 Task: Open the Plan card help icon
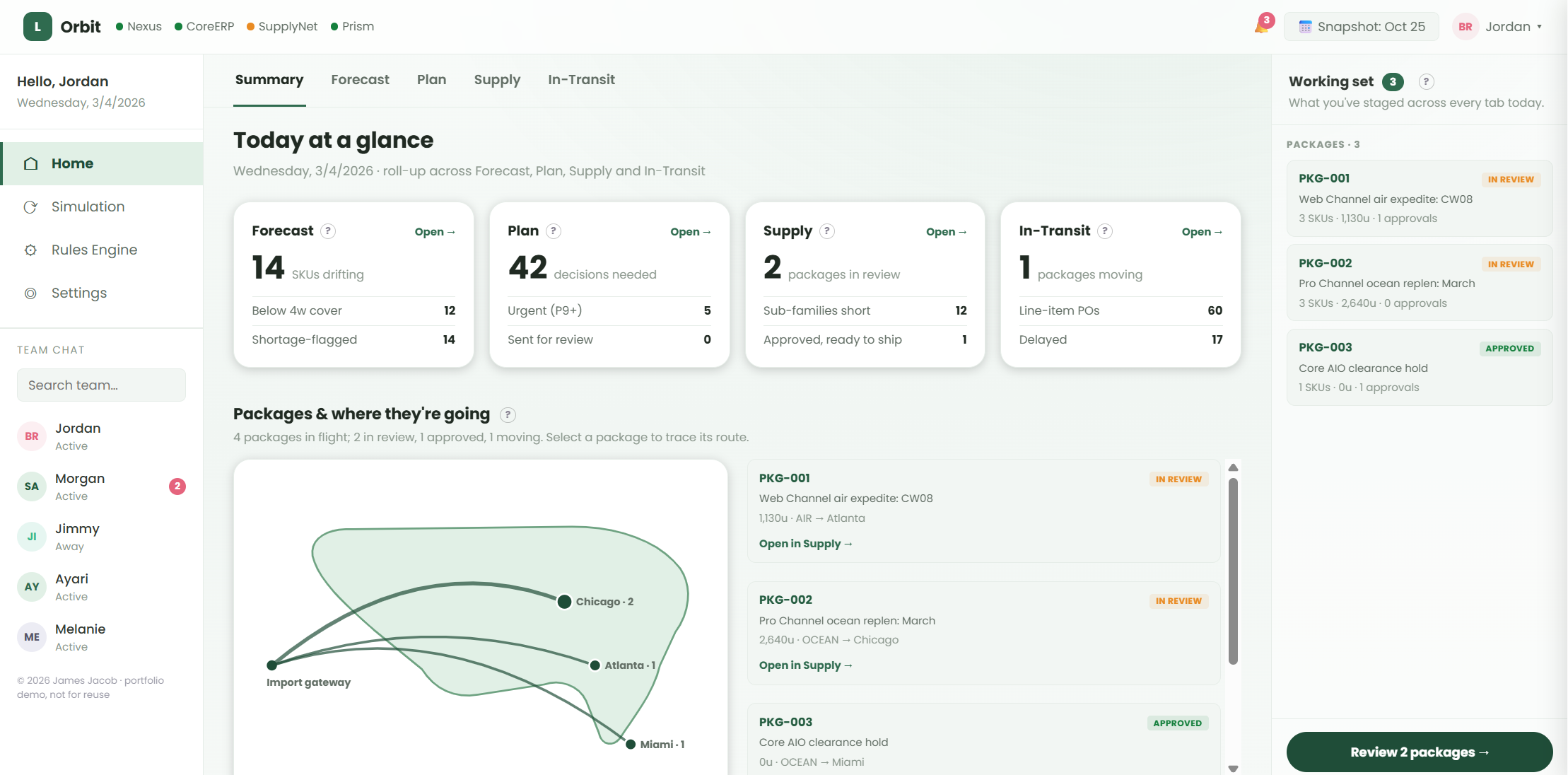(554, 231)
